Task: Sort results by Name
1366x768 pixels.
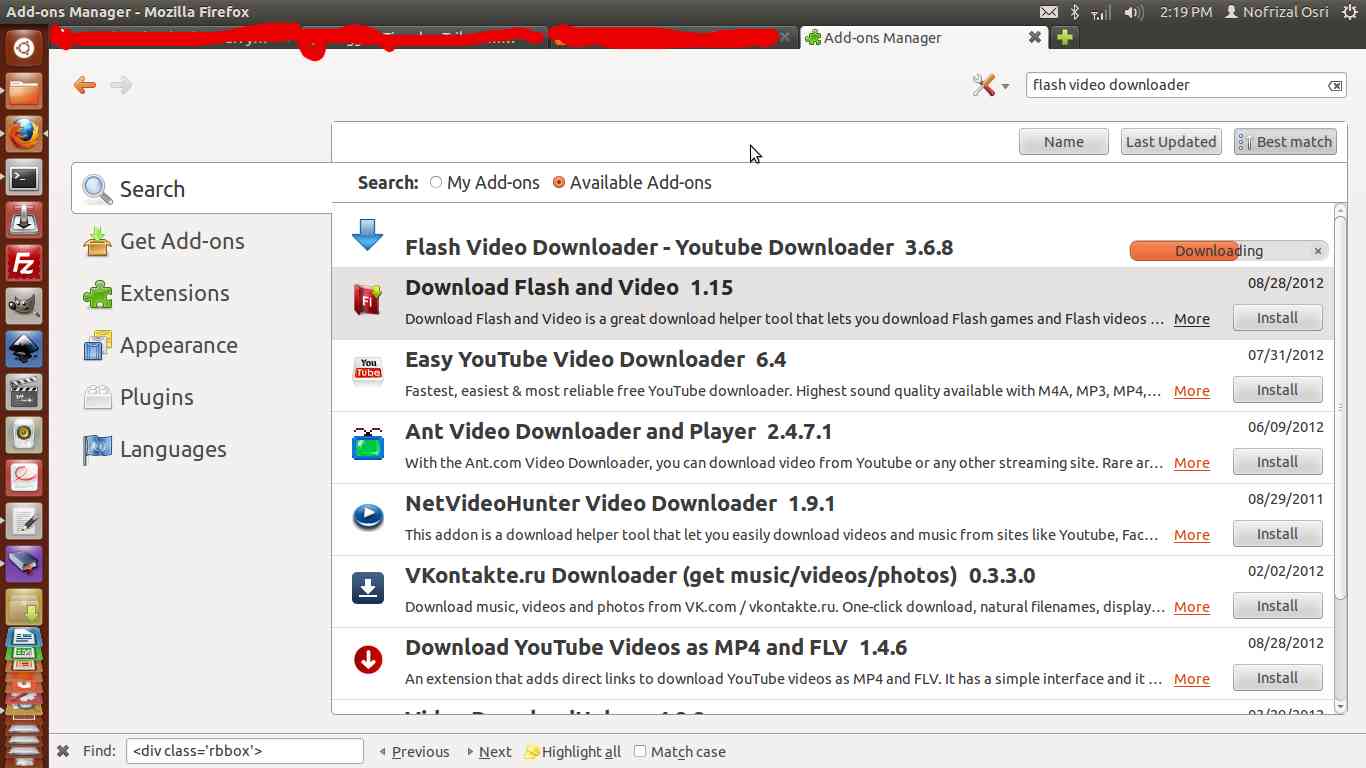Action: (x=1064, y=142)
